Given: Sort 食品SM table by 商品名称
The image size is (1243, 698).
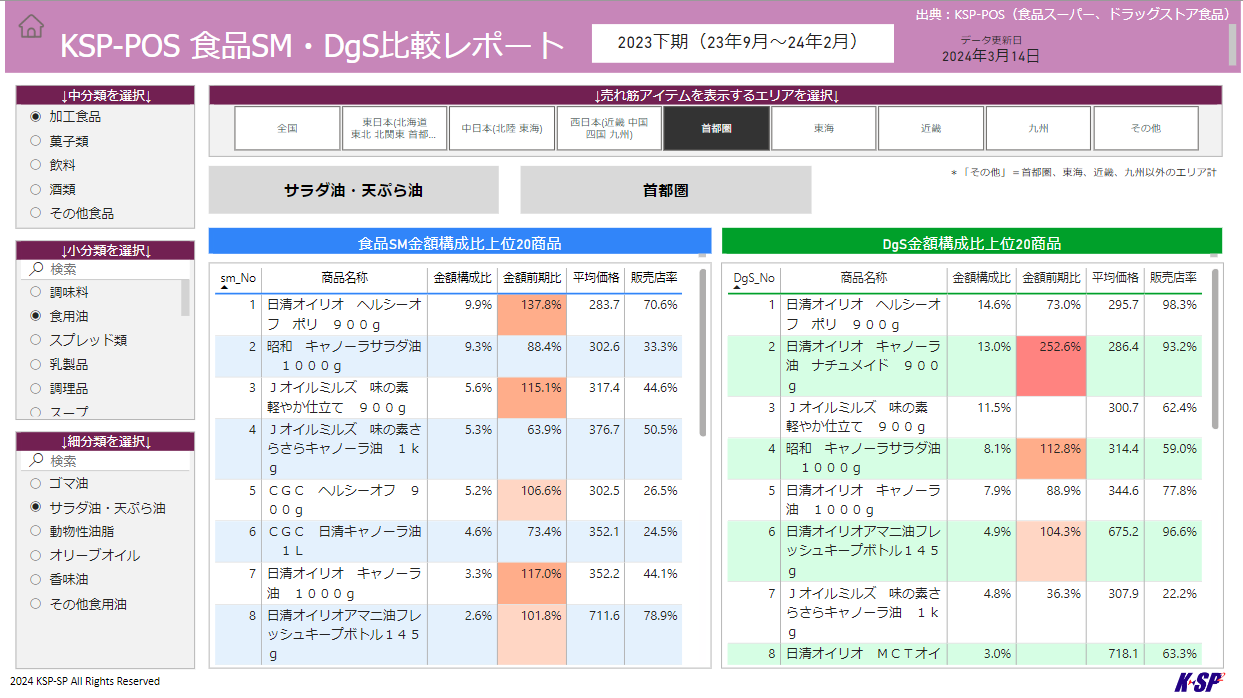Looking at the screenshot, I should point(344,278).
